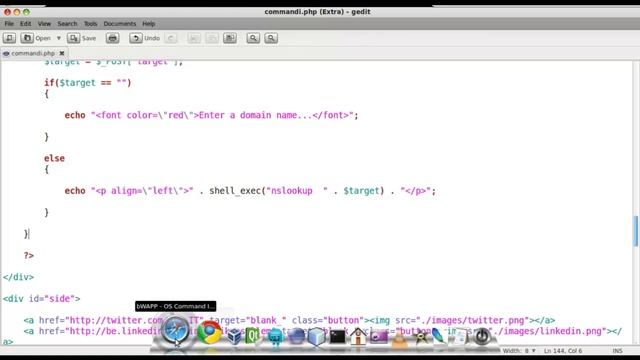640x360 pixels.
Task: Click the Cut toolbar icon
Action: tap(194, 38)
